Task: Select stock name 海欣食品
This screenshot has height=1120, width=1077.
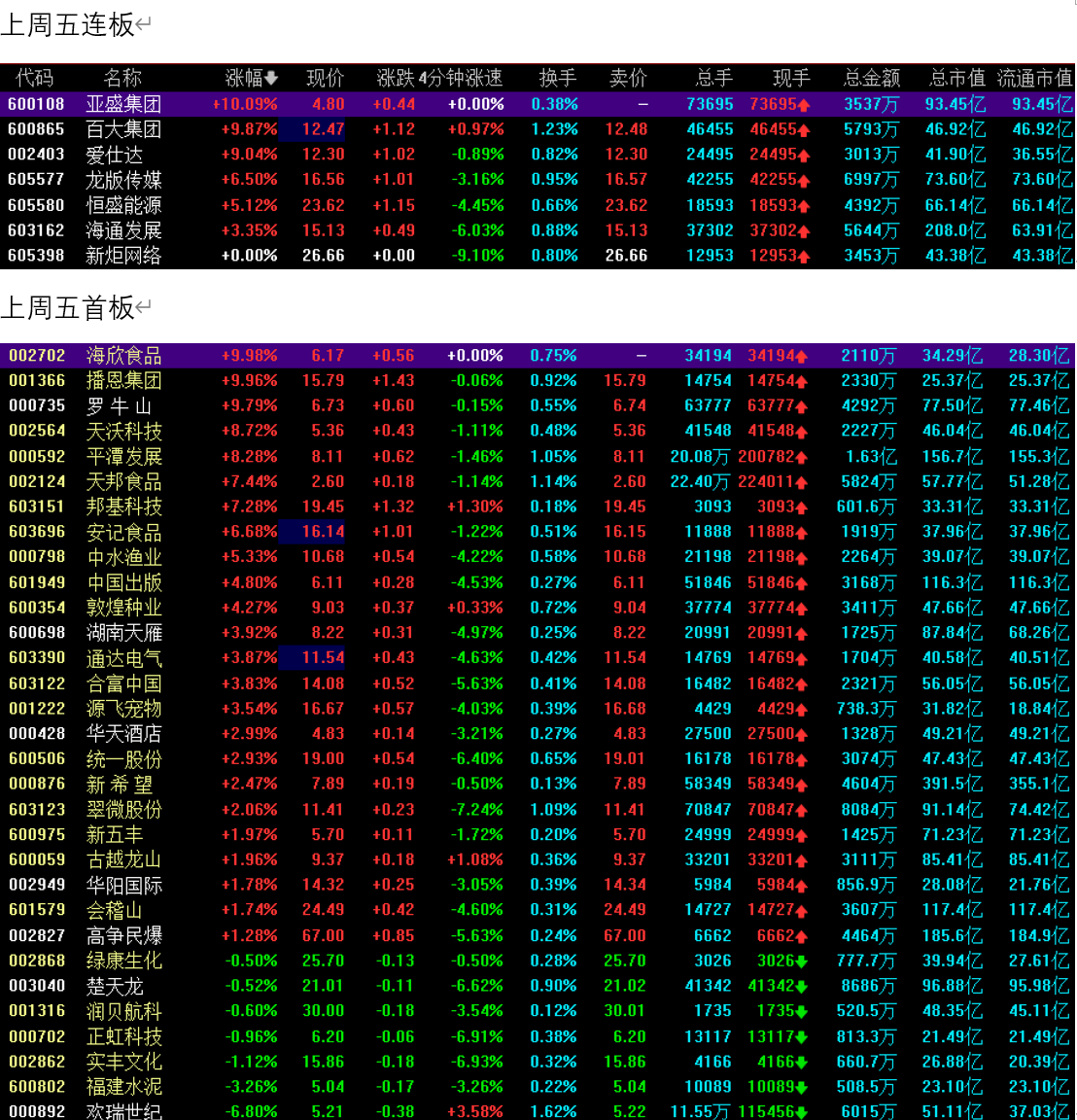Action: (123, 356)
